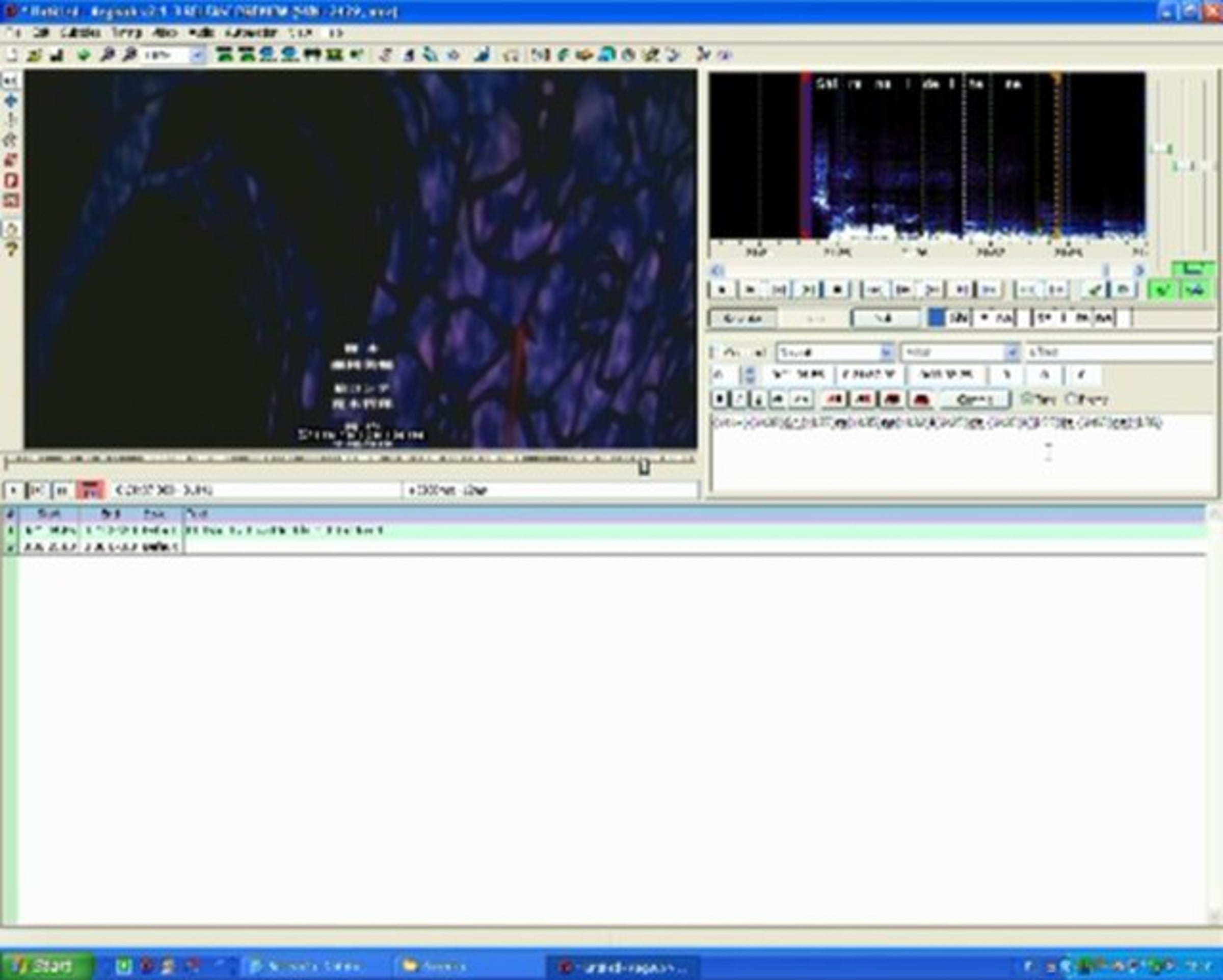Expand the style dropdown in edit box
This screenshot has height=980, width=1223.
coord(886,352)
